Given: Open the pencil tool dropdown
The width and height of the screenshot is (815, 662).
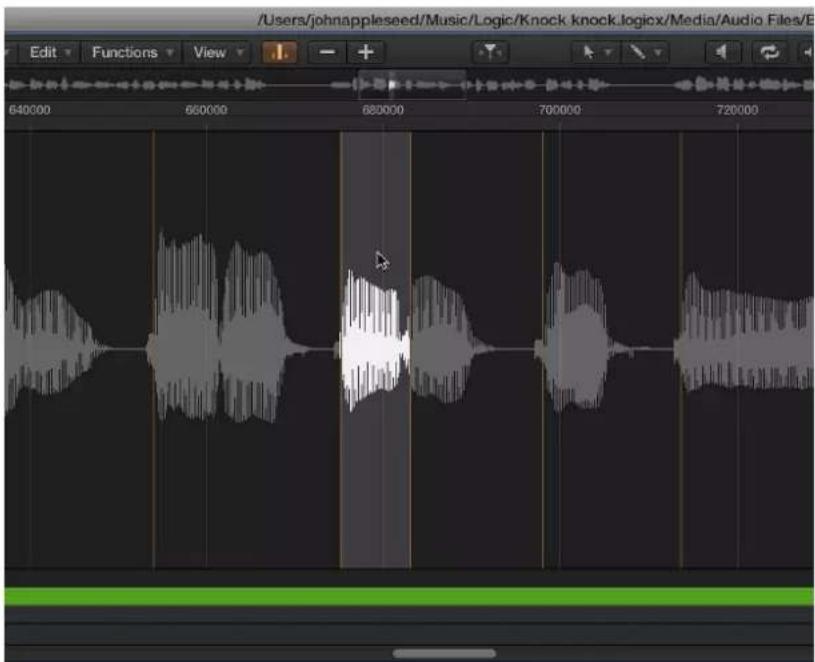Looking at the screenshot, I should 645,52.
